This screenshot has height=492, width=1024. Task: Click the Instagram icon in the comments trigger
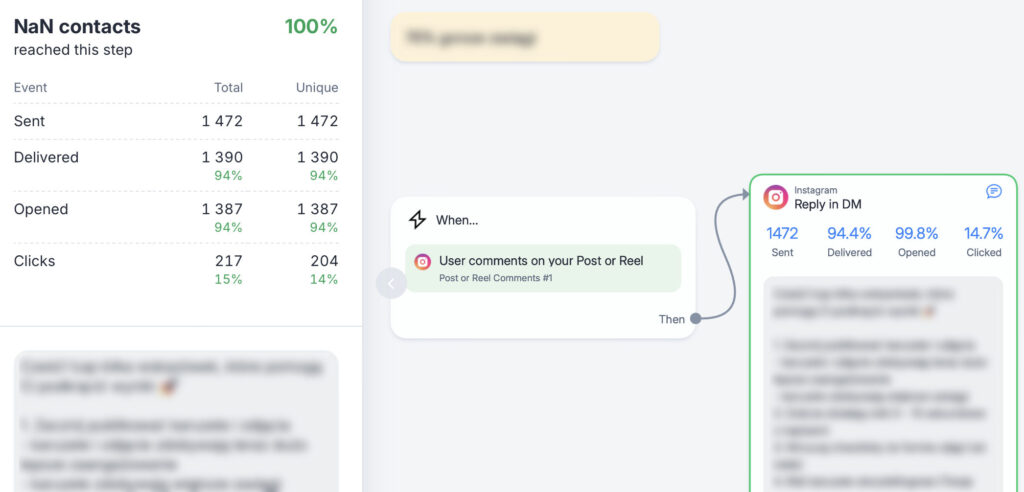[423, 262]
